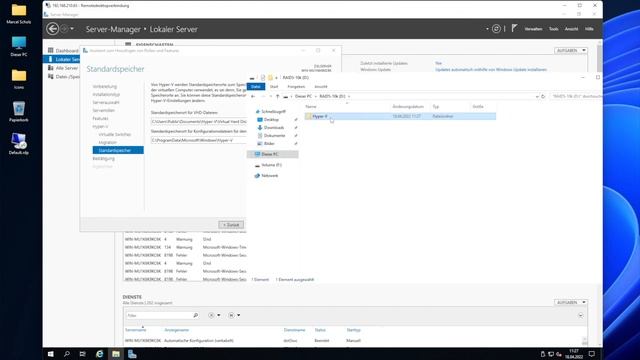Go to Migration step in wizard
This screenshot has height=360, width=640.
click(x=107, y=142)
